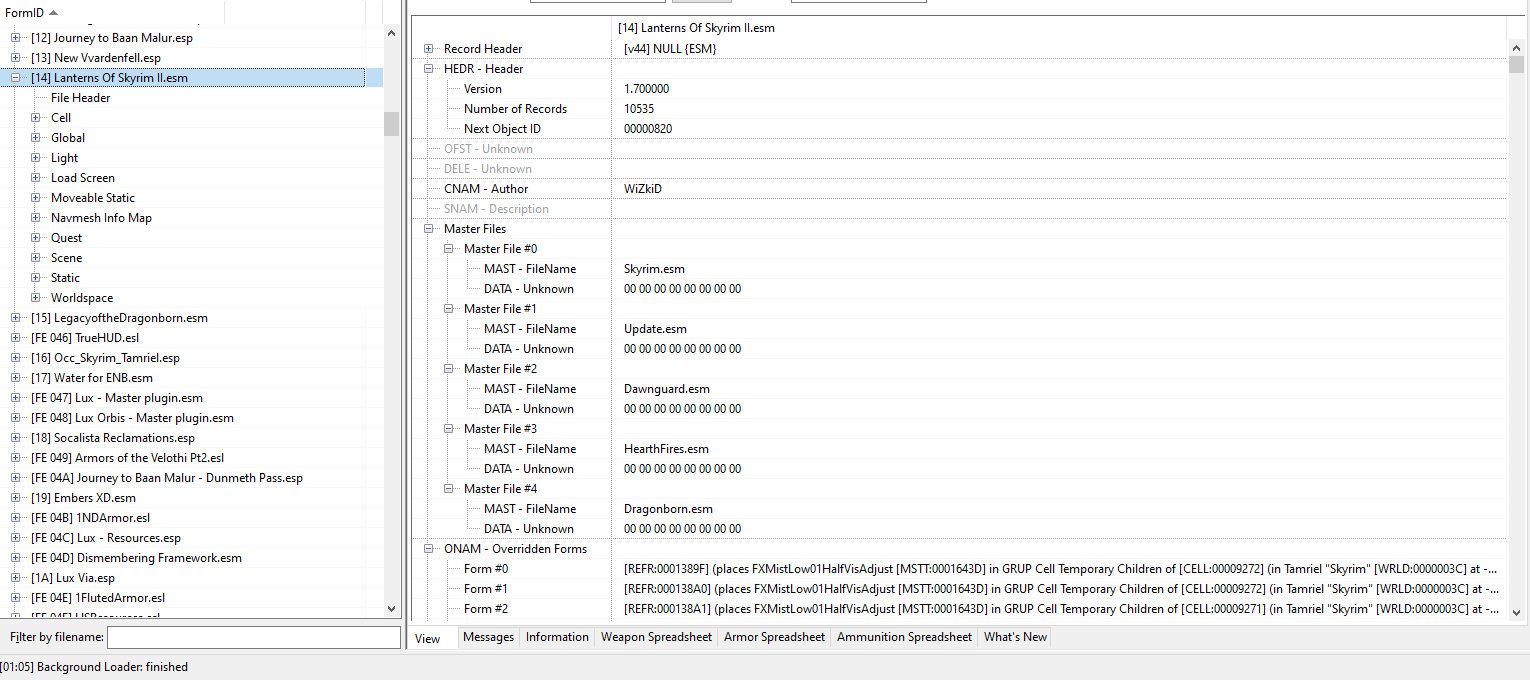Image resolution: width=1530 pixels, height=680 pixels.
Task: Expand the Scene group
Action: (x=35, y=258)
